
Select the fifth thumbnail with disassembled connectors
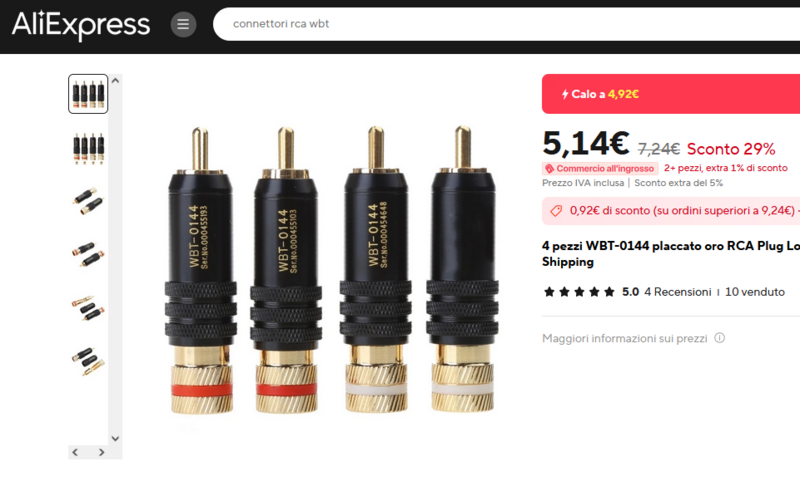click(x=88, y=308)
